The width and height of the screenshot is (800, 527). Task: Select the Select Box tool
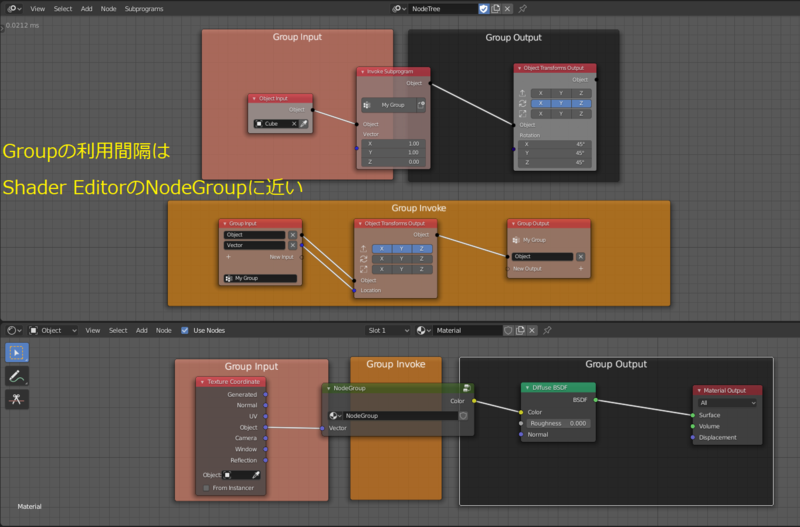pyautogui.click(x=17, y=353)
